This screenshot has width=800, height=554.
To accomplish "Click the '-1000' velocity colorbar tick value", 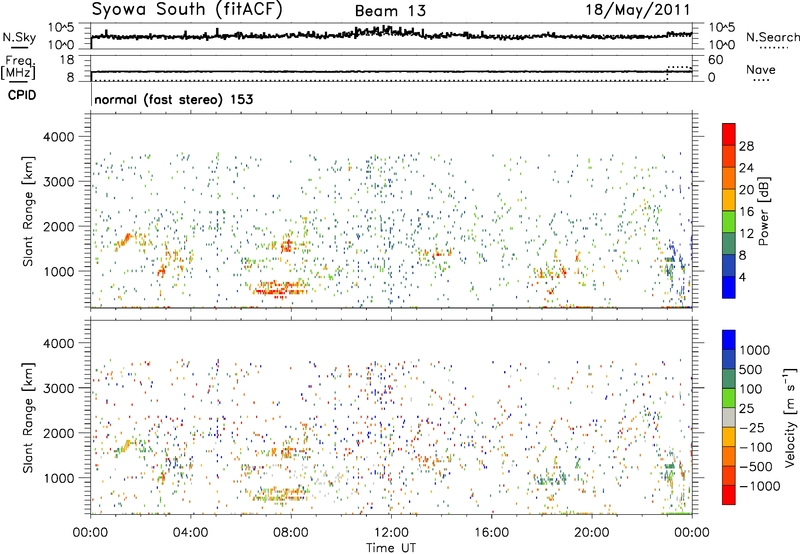I will click(x=759, y=486).
